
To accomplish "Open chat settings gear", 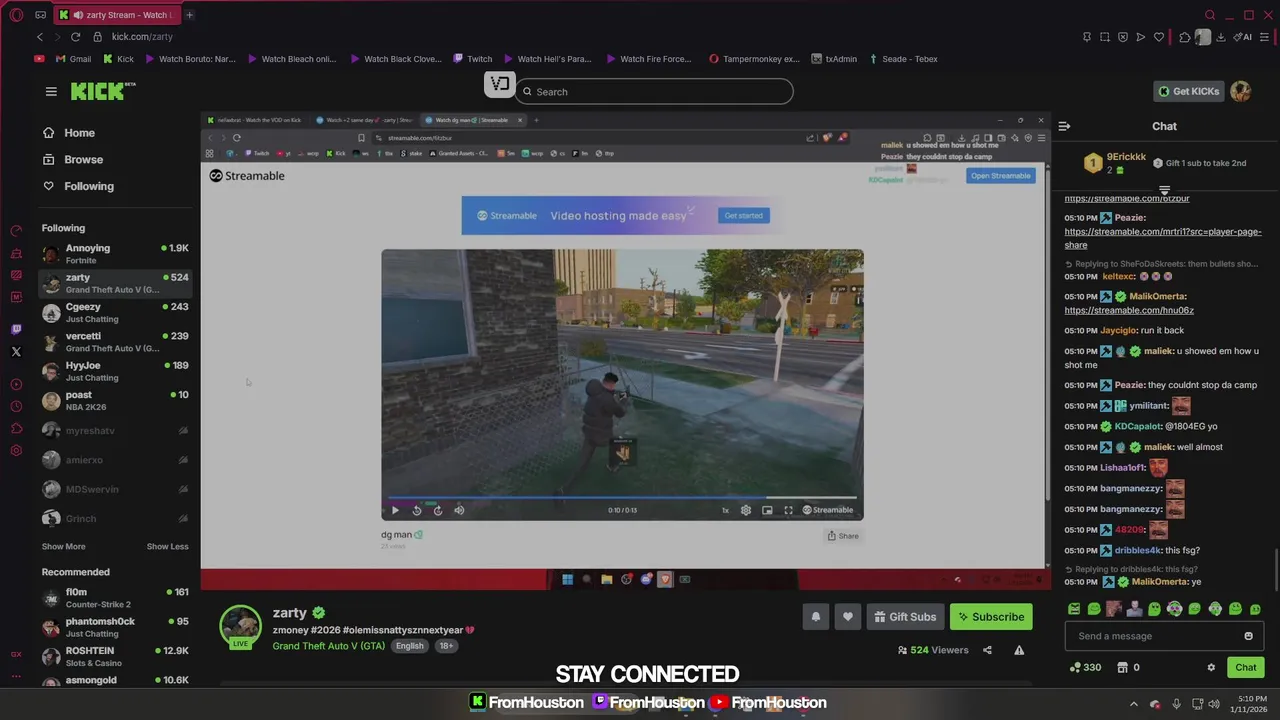I will coord(1211,668).
